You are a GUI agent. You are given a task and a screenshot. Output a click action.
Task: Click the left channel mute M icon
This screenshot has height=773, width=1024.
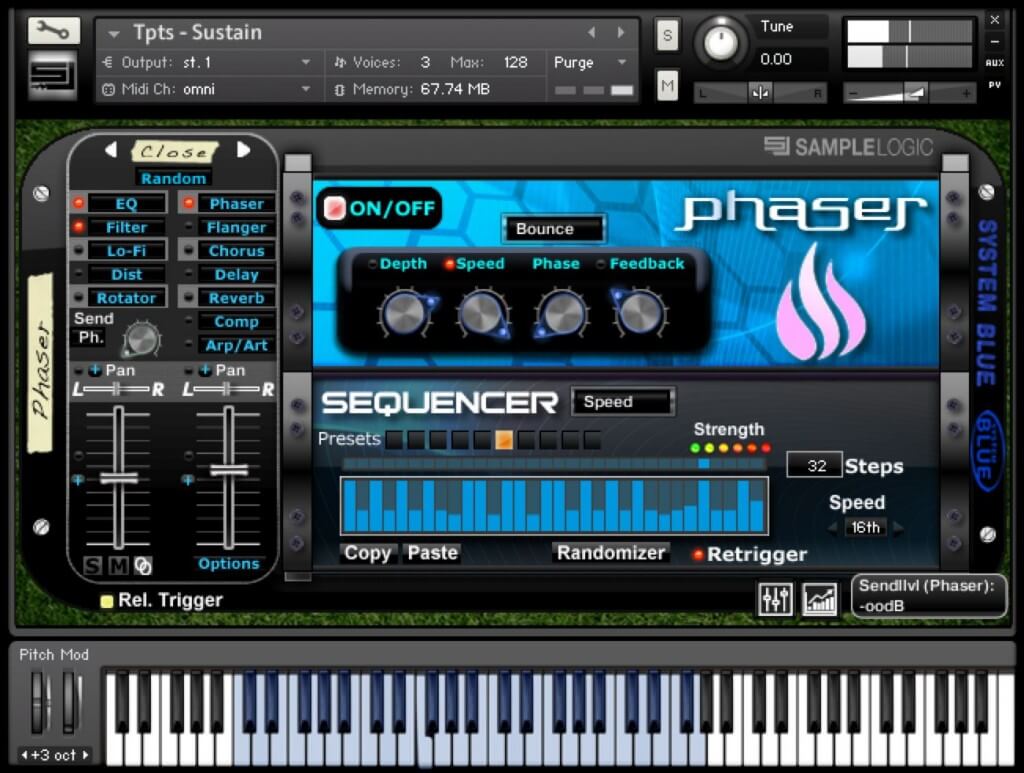pos(118,565)
